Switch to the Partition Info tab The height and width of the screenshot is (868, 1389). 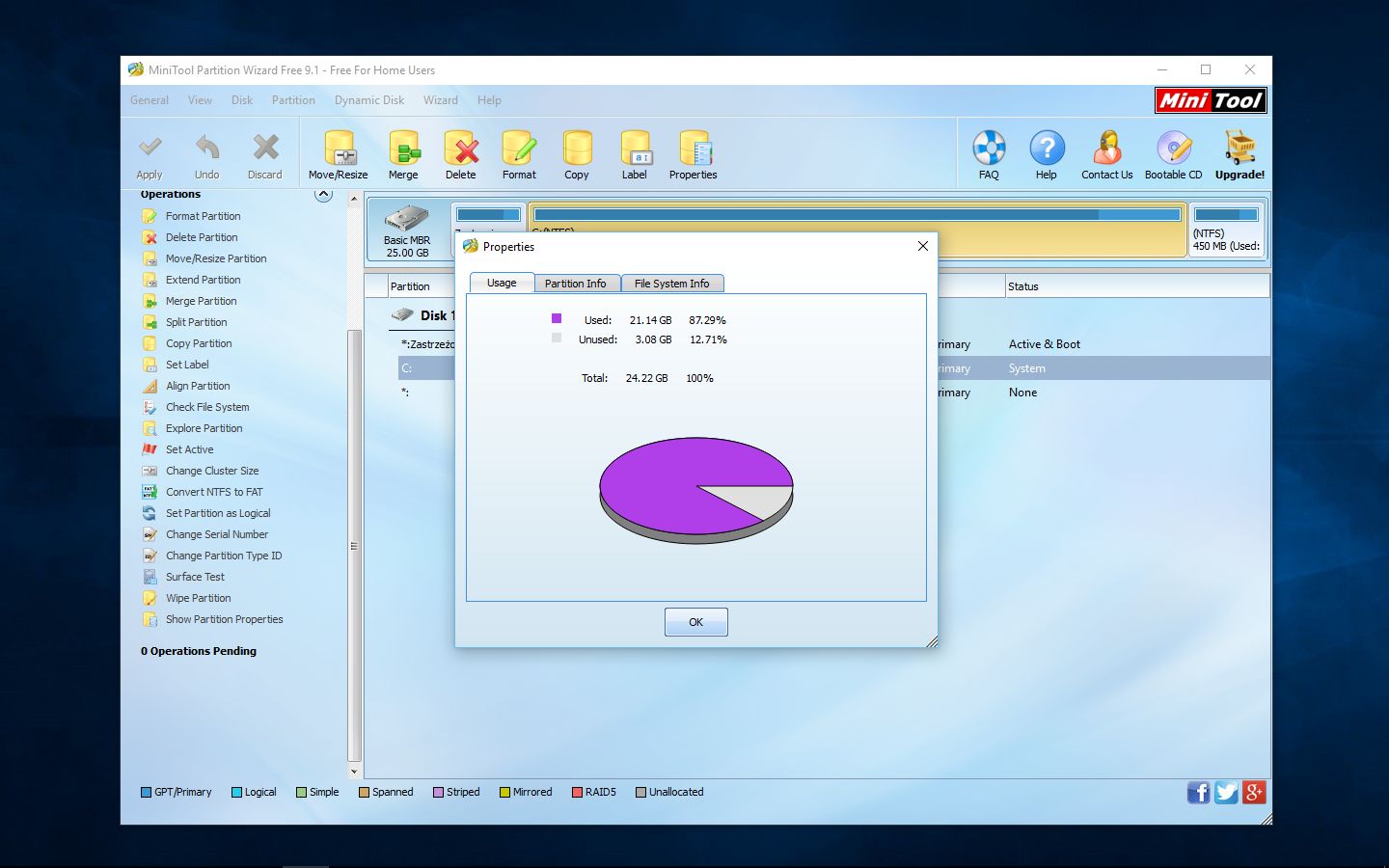tap(576, 284)
